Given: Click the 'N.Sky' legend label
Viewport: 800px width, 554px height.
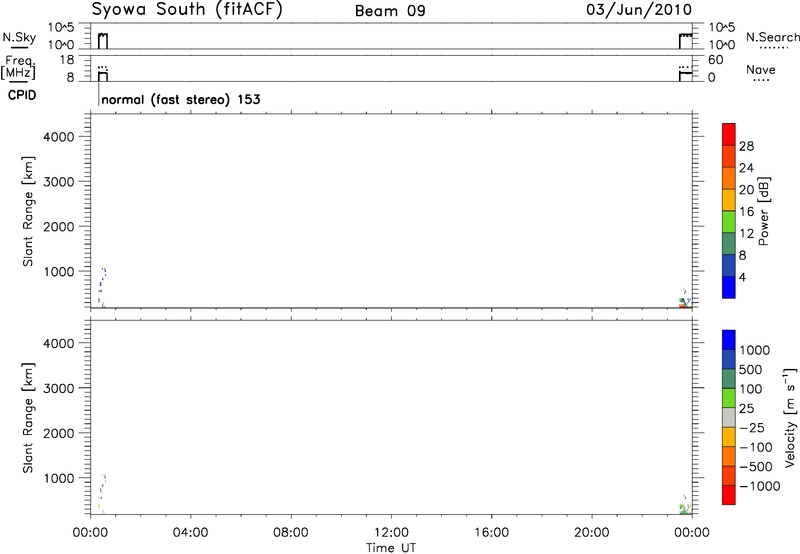Looking at the screenshot, I should [19, 37].
